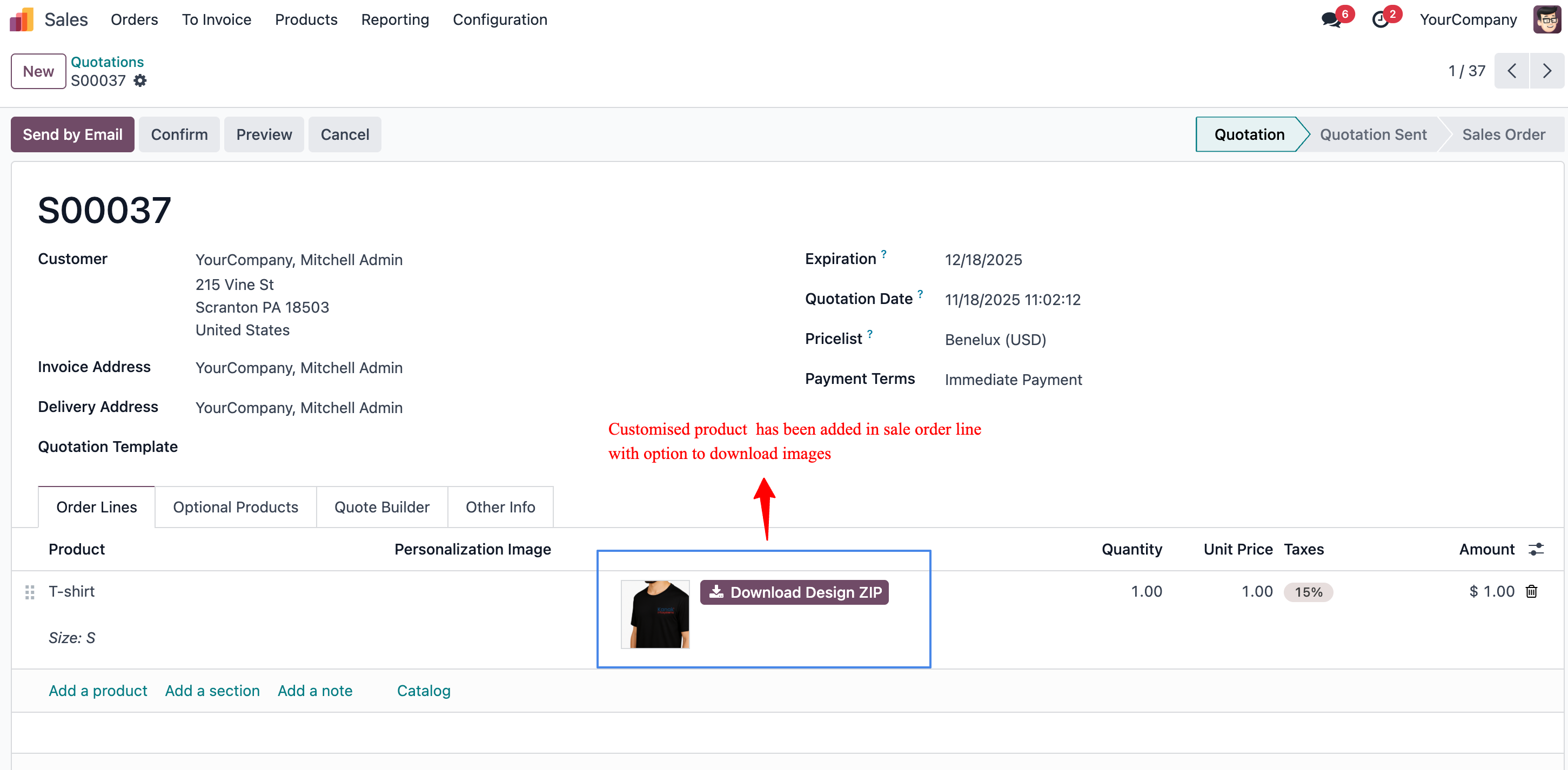Edit the Customer field
This screenshot has width=1568, height=770.
[299, 260]
